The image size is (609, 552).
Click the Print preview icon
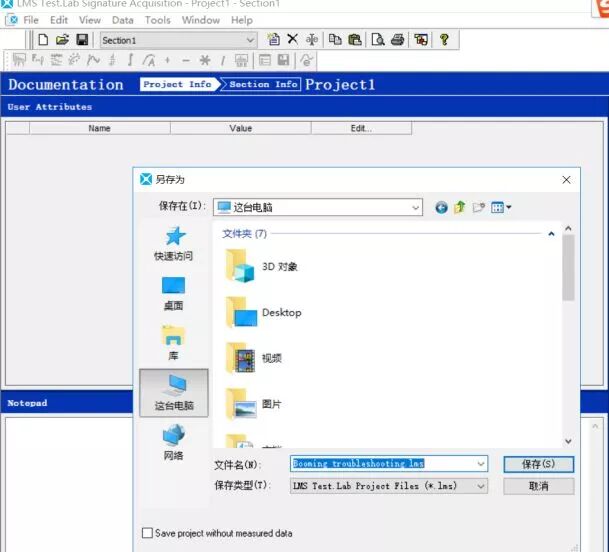[378, 40]
